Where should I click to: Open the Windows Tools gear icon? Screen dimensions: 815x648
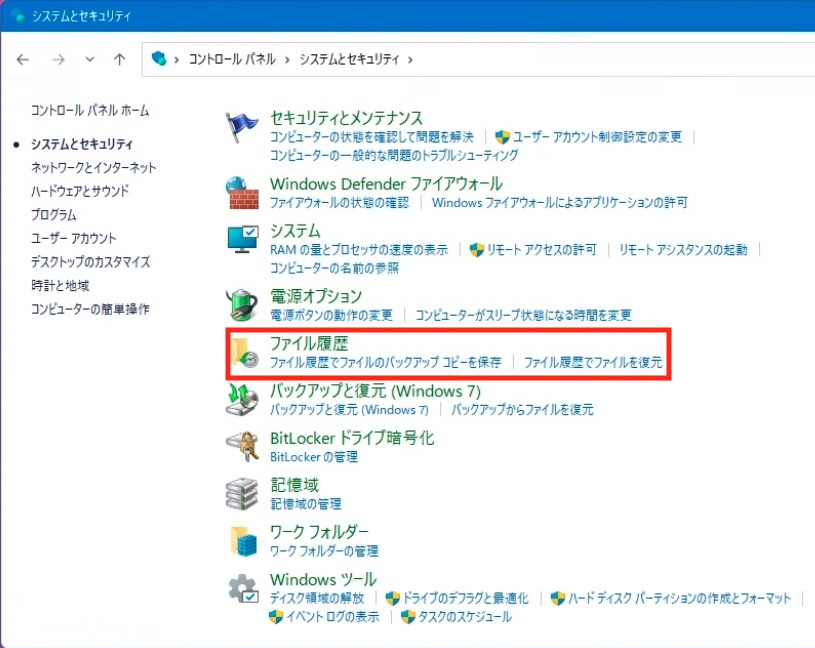pos(243,588)
